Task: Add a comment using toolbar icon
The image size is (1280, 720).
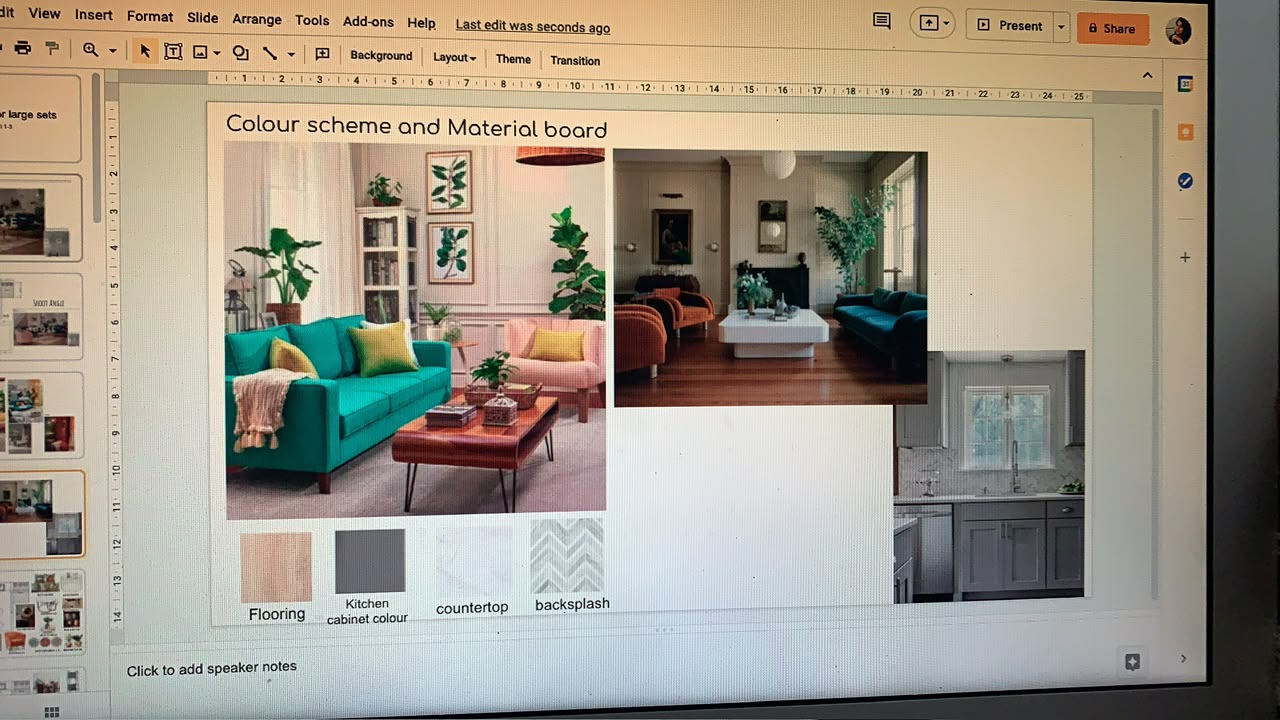Action: coord(322,54)
